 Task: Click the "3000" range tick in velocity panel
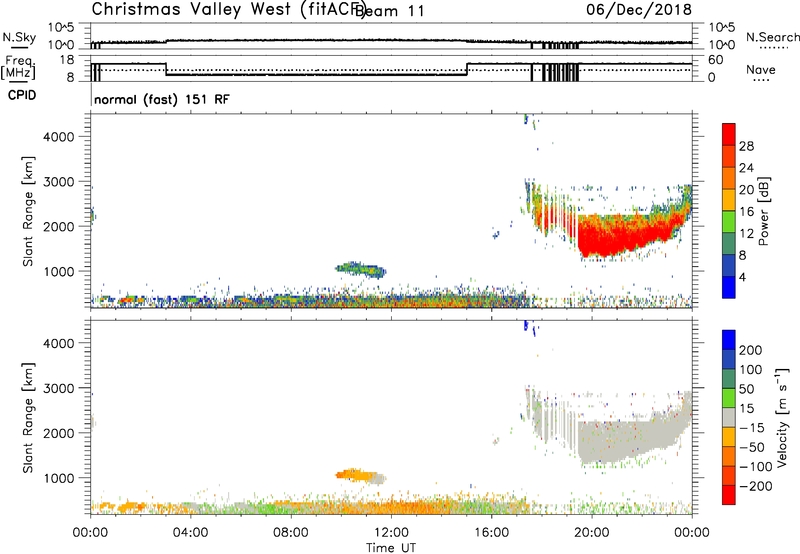[58, 388]
